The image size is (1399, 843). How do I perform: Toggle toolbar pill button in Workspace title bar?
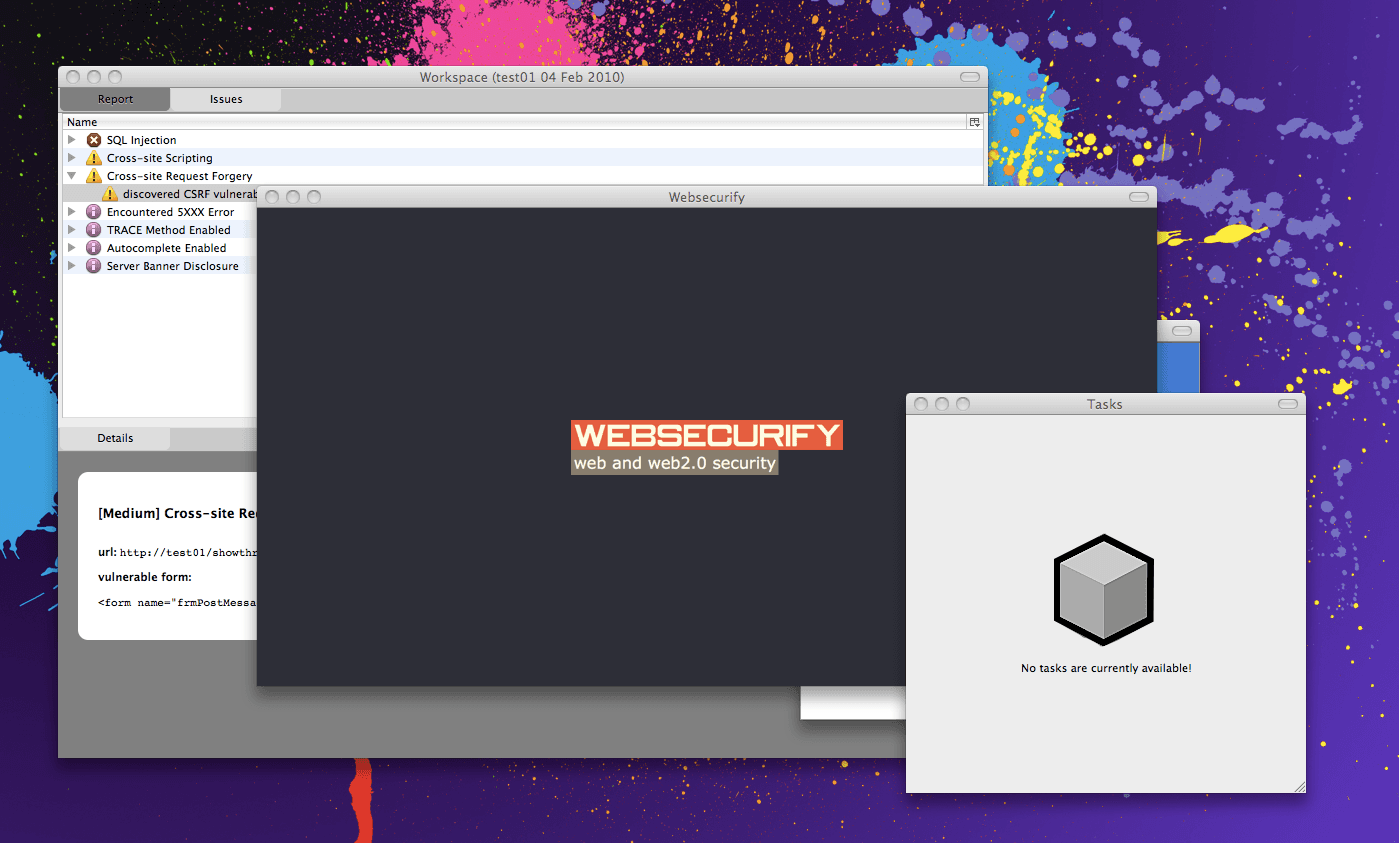[x=970, y=77]
